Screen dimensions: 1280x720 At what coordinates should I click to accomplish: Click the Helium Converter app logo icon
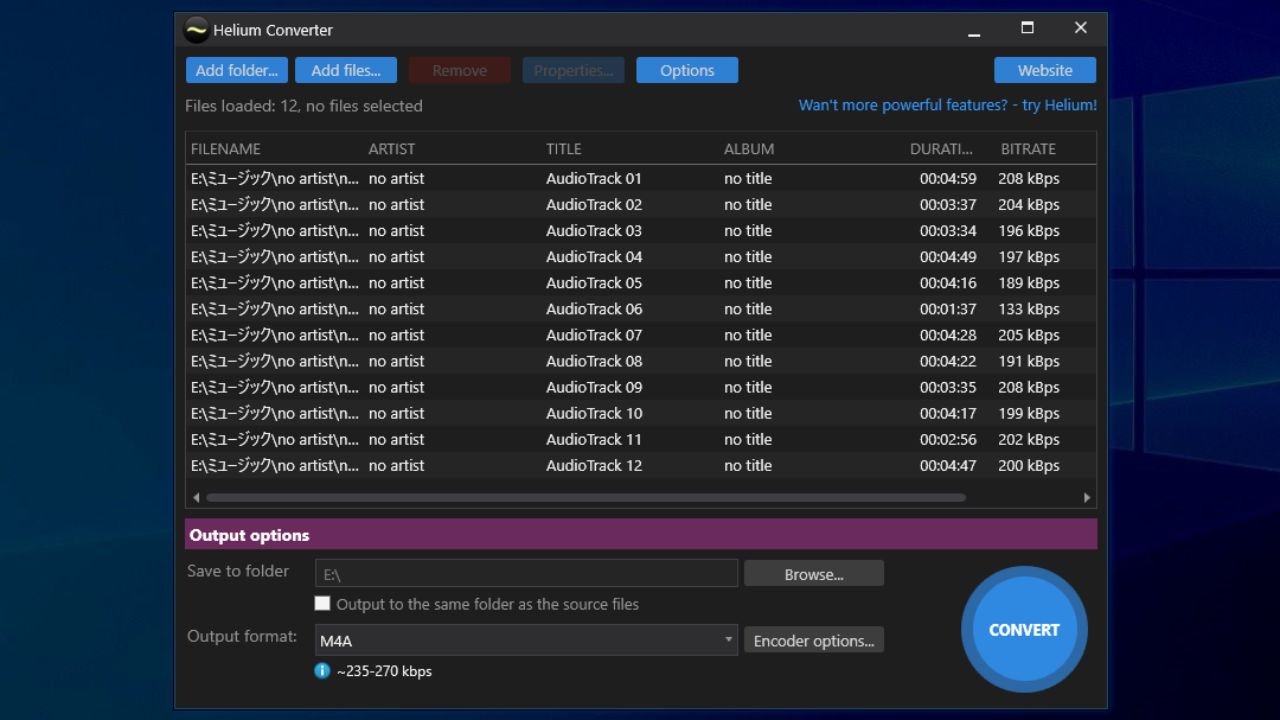(x=196, y=30)
